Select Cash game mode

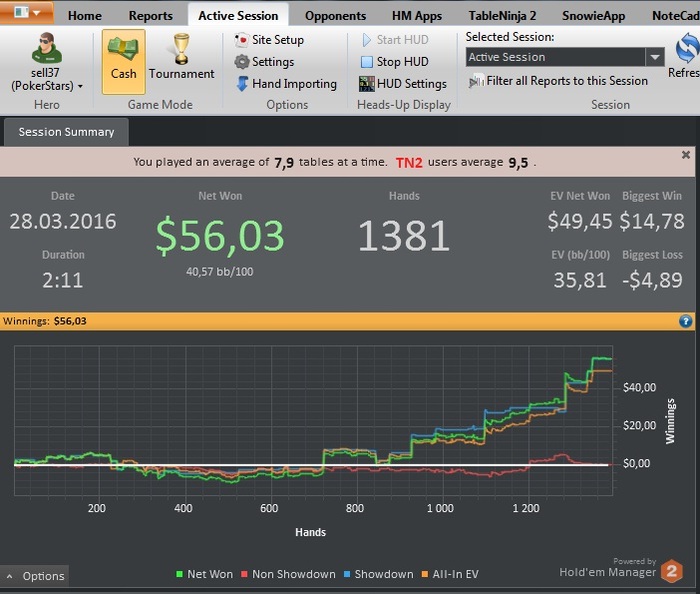pyautogui.click(x=124, y=62)
